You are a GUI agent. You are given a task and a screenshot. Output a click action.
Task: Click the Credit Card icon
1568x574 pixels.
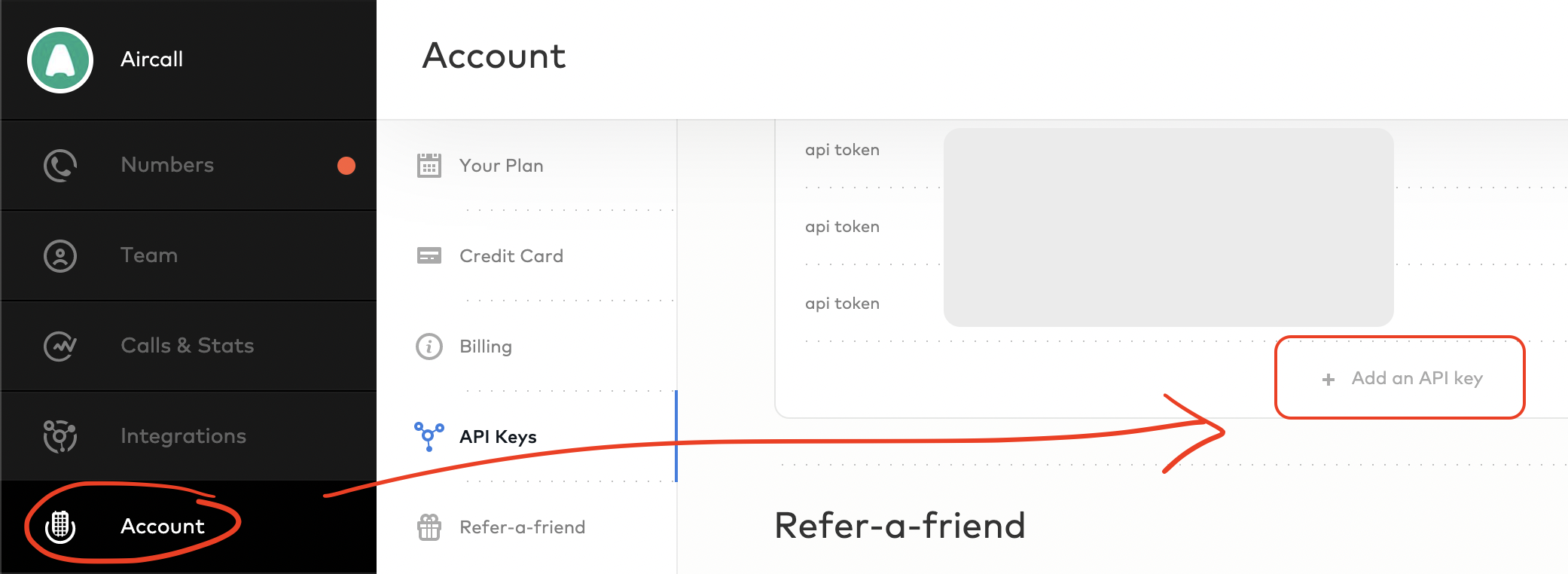[429, 256]
